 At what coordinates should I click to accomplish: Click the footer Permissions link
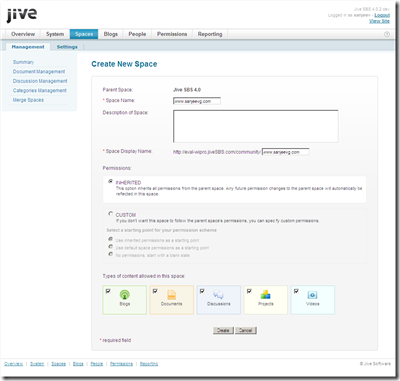pos(121,364)
